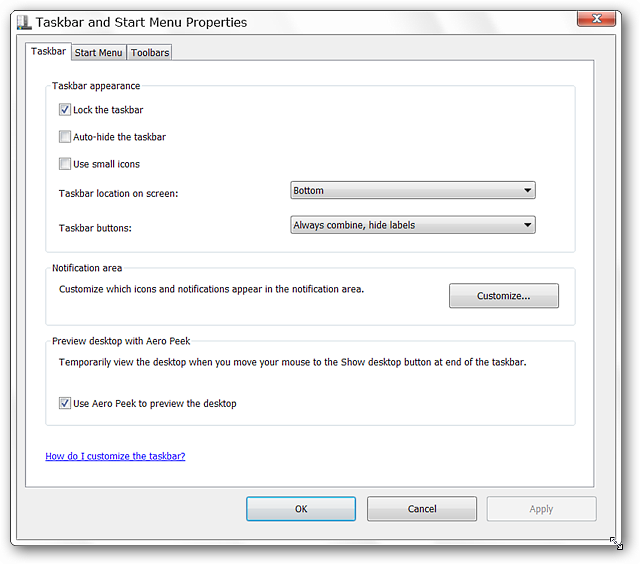Open the Taskbar buttons combine dropdown
This screenshot has width=640, height=564.
click(413, 225)
